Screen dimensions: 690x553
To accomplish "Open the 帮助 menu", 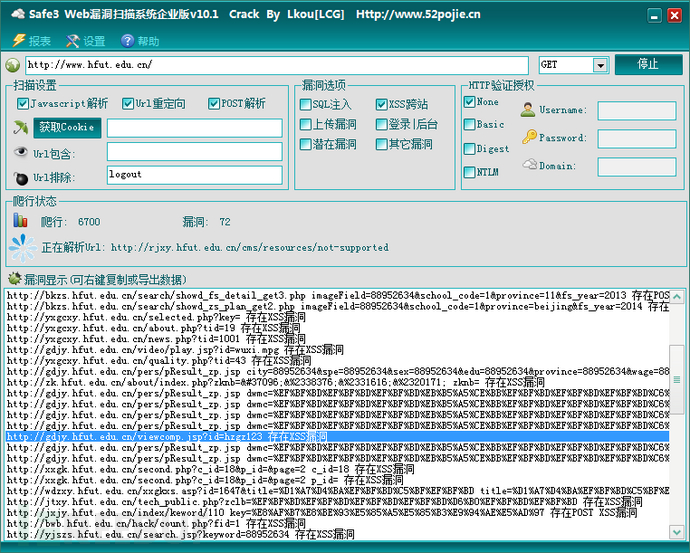I will (x=148, y=41).
